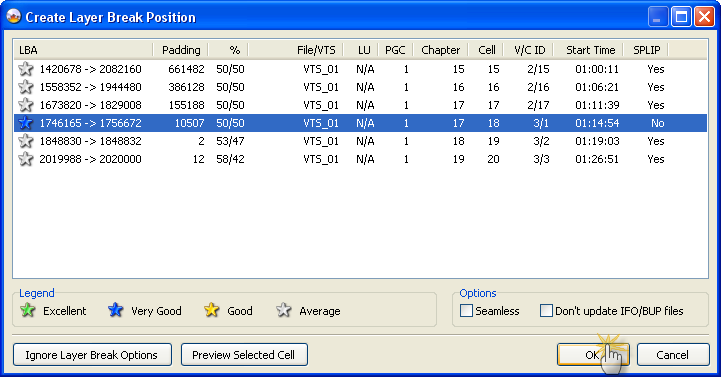
Task: Click the green Excellent star in Legend
Action: point(28,310)
